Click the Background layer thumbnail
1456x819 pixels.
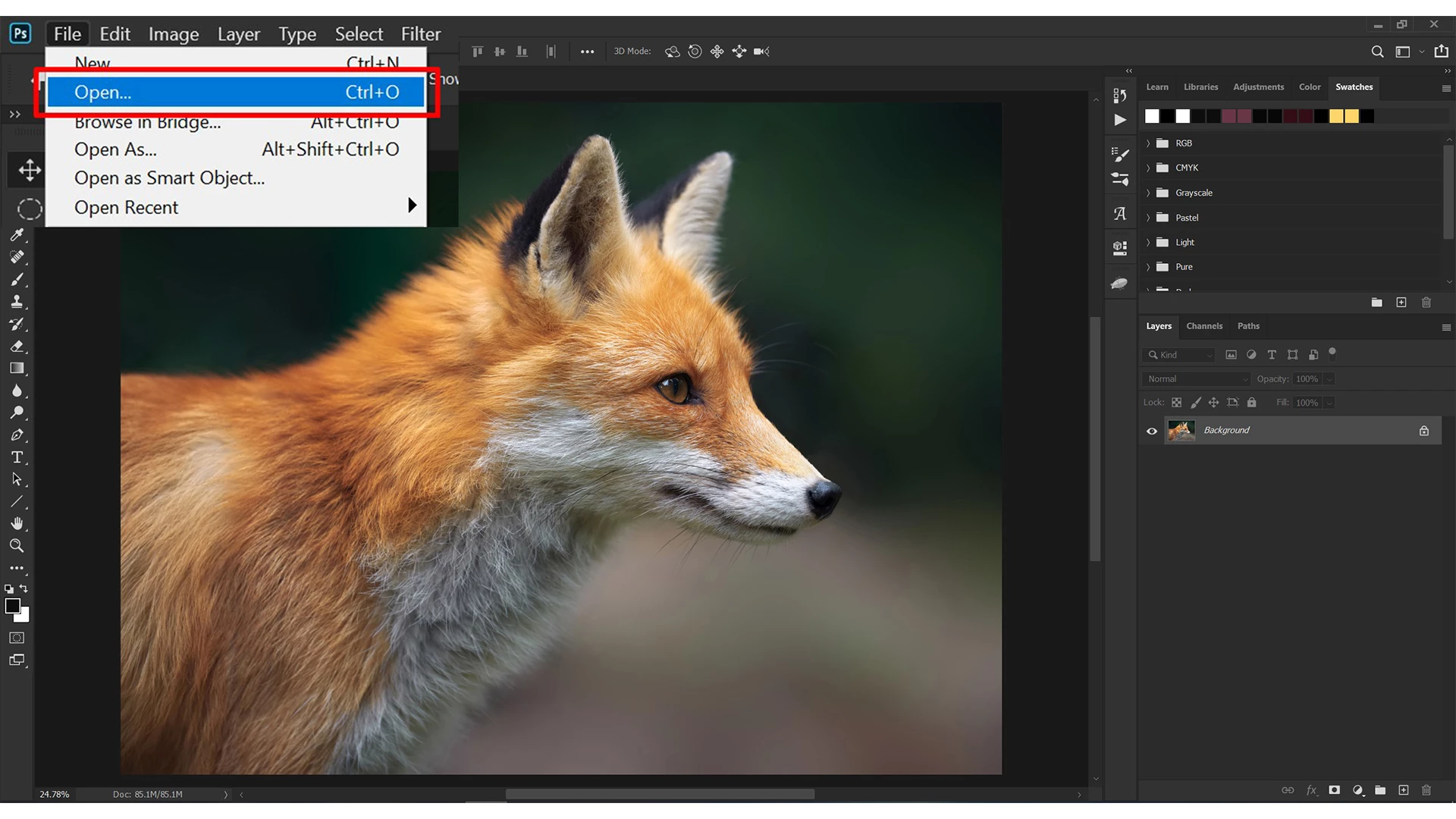coord(1181,431)
